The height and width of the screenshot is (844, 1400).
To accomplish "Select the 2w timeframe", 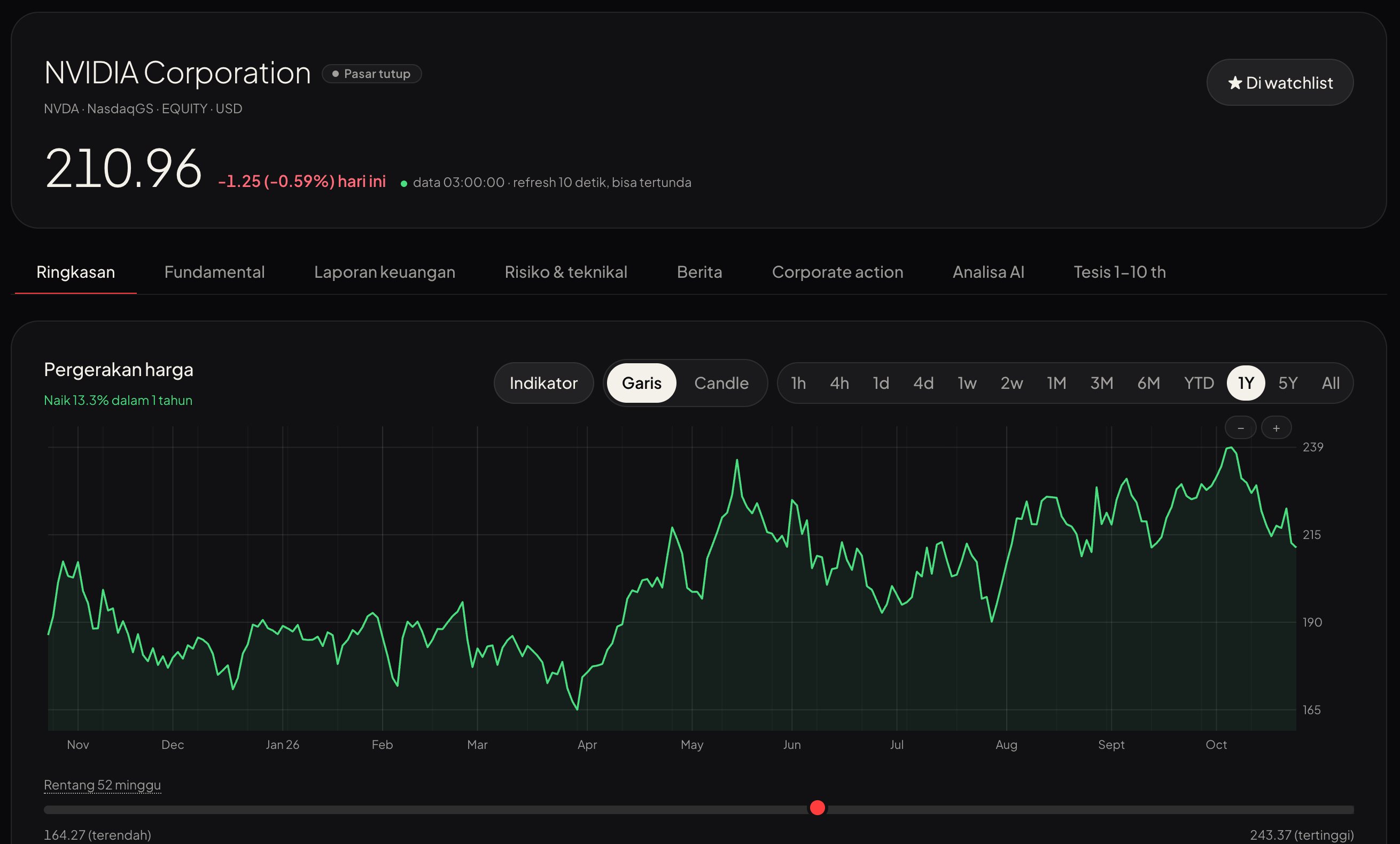I will [1012, 383].
